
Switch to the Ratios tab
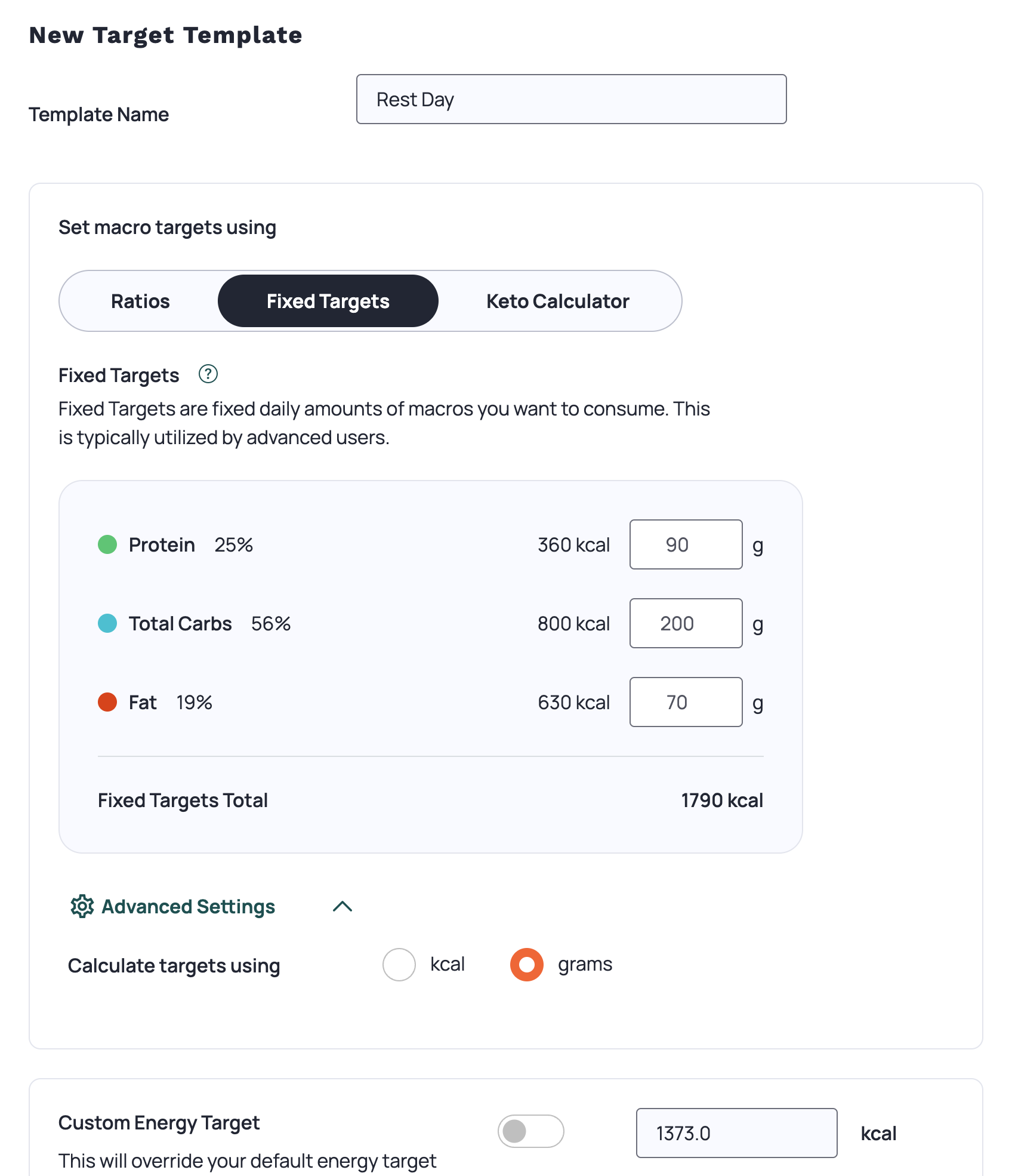point(140,301)
